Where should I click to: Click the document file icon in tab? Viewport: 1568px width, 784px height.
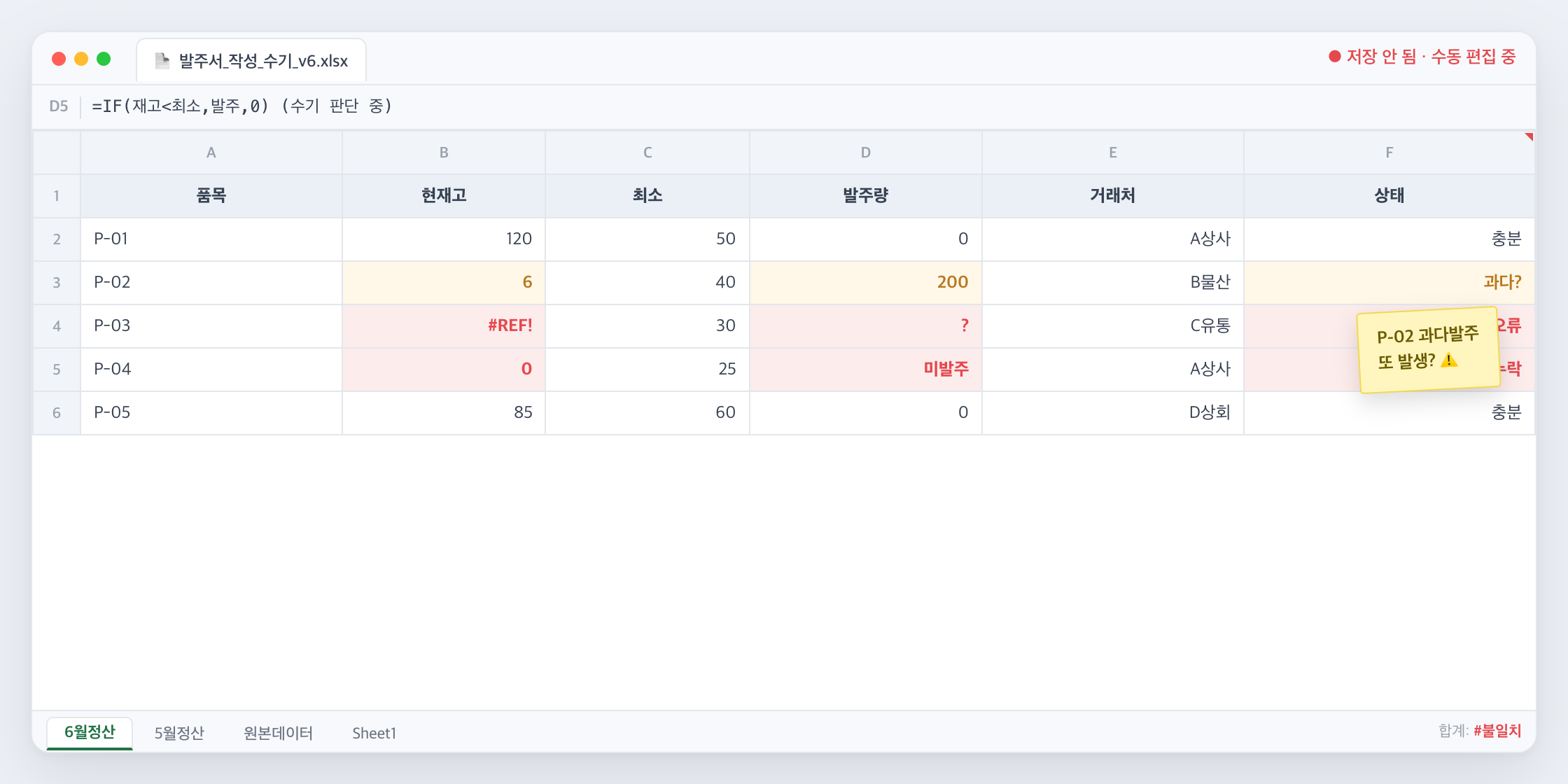pyautogui.click(x=162, y=61)
